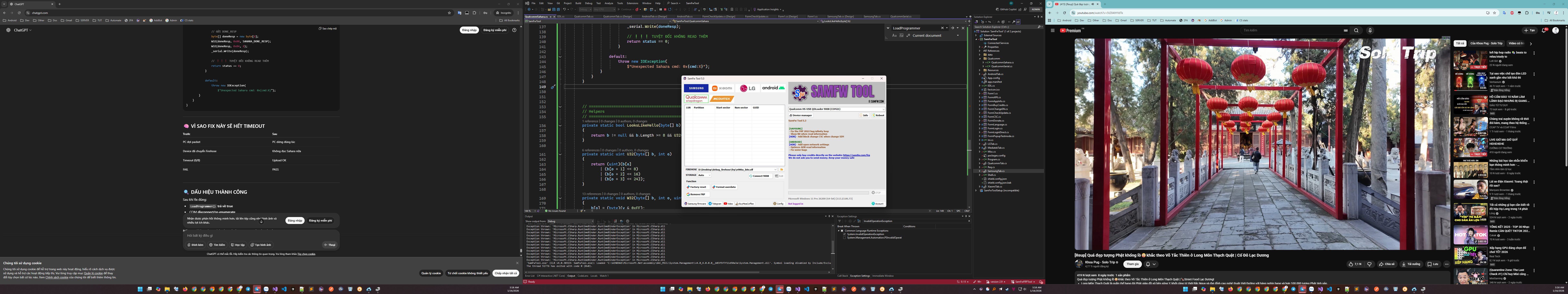
Task: Click the Xiaomi brand icon
Action: [722, 88]
